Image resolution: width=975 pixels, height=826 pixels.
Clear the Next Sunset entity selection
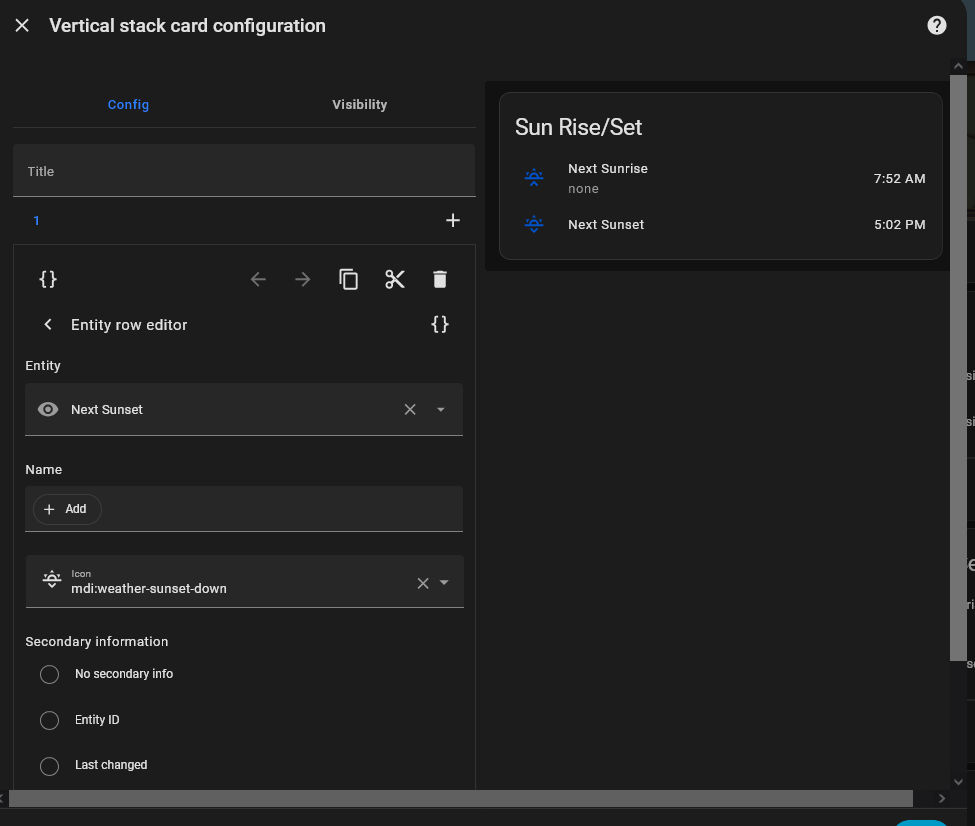(410, 409)
